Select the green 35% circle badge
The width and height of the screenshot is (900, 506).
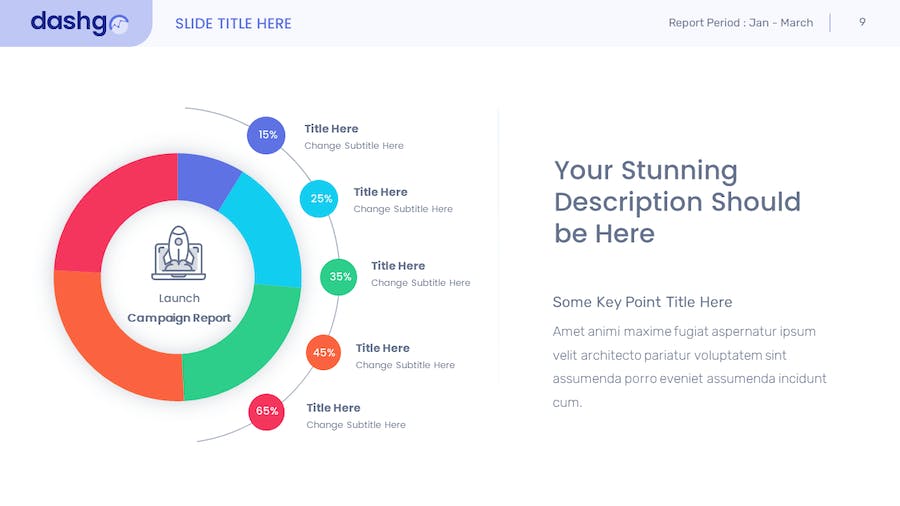click(340, 277)
